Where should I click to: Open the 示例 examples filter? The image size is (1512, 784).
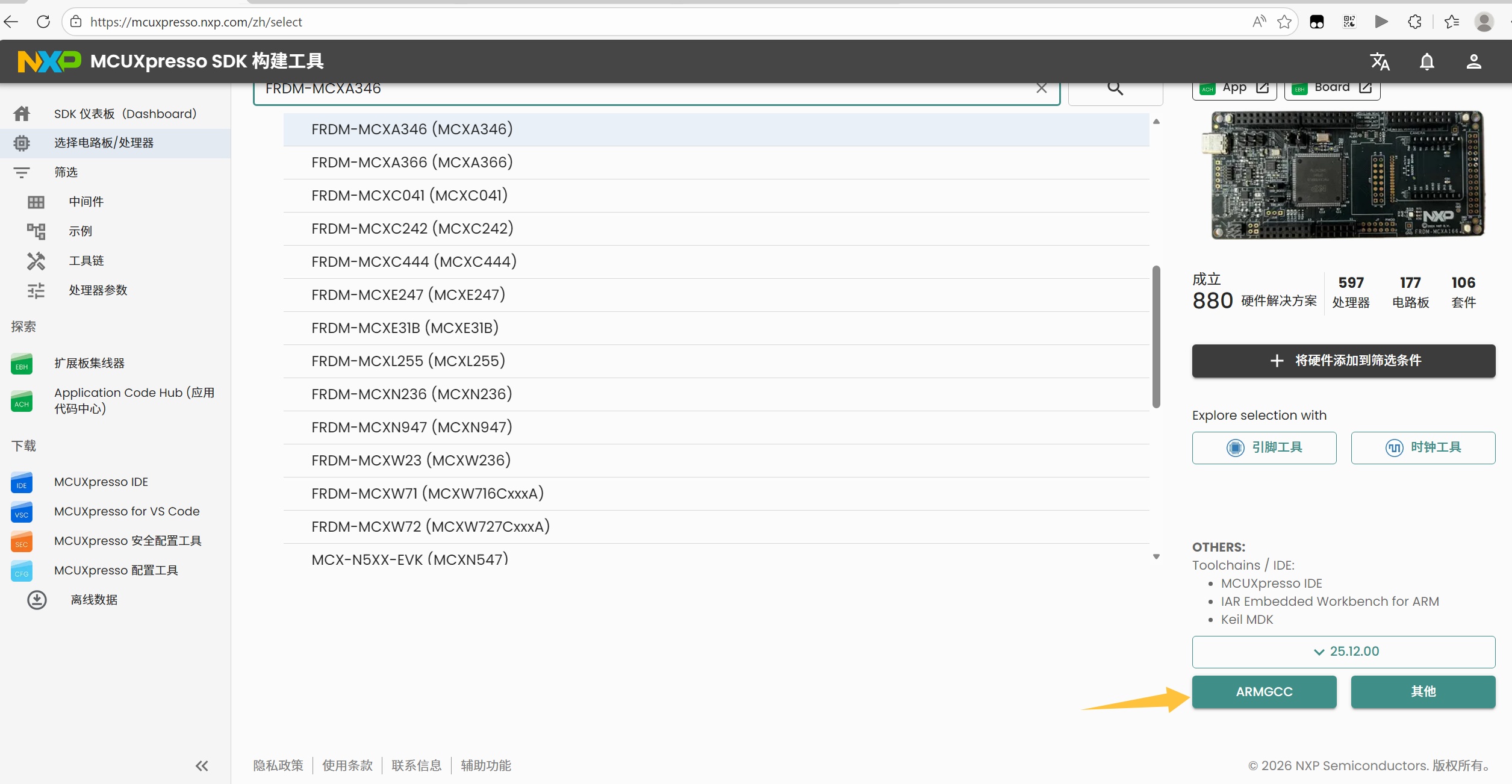(116, 231)
